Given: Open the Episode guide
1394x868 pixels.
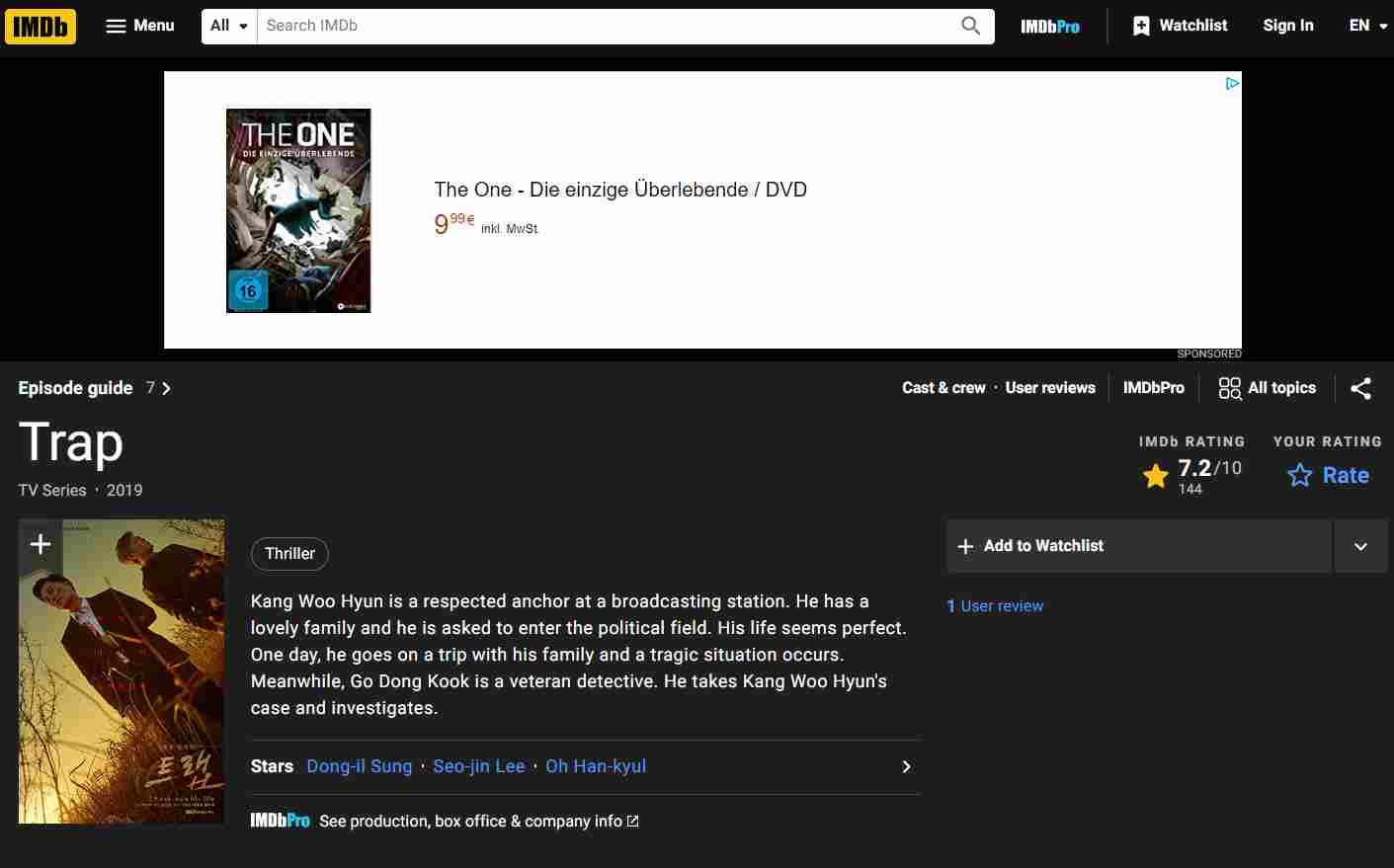Looking at the screenshot, I should pyautogui.click(x=95, y=388).
